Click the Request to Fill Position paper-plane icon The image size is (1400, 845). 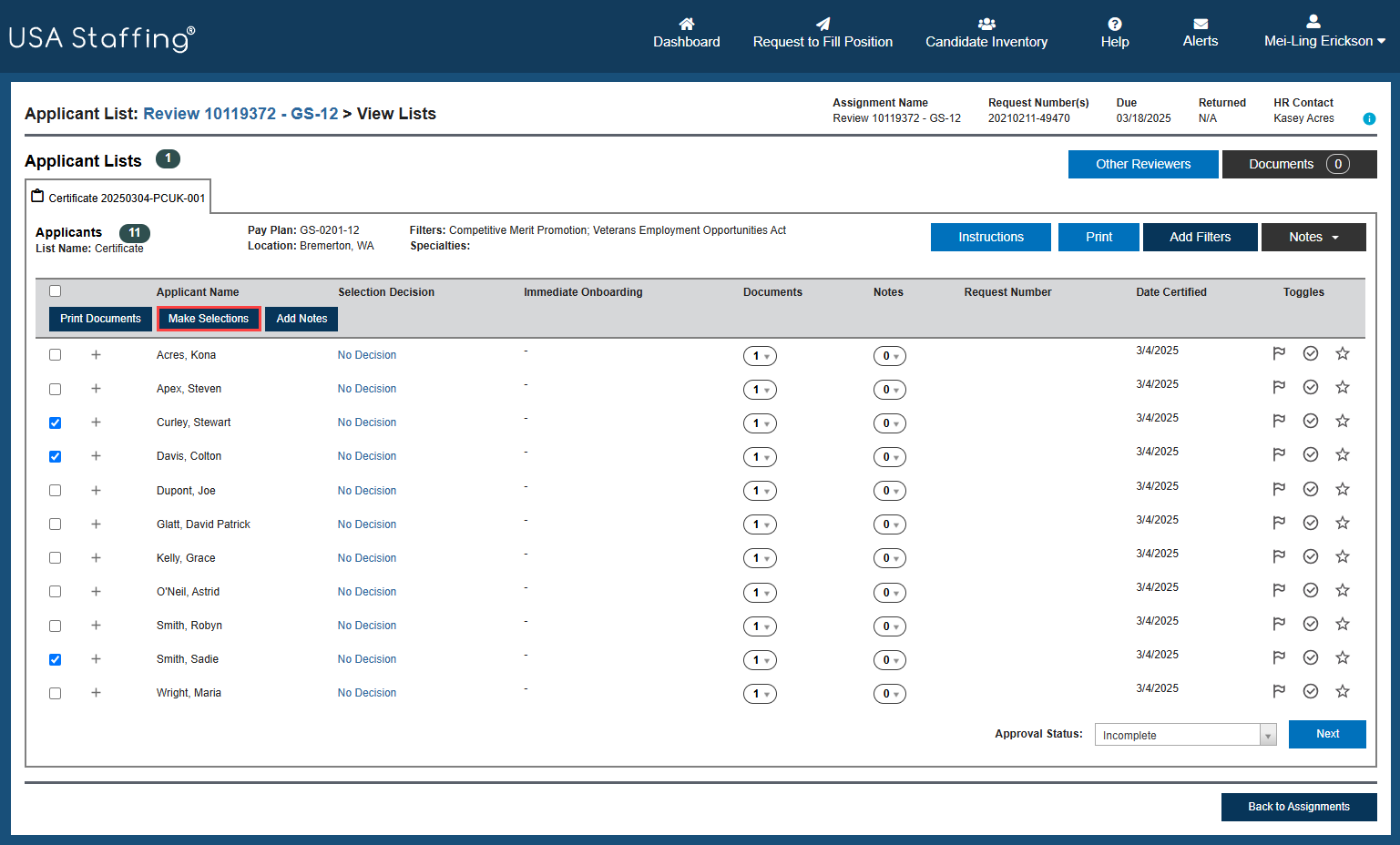click(823, 24)
